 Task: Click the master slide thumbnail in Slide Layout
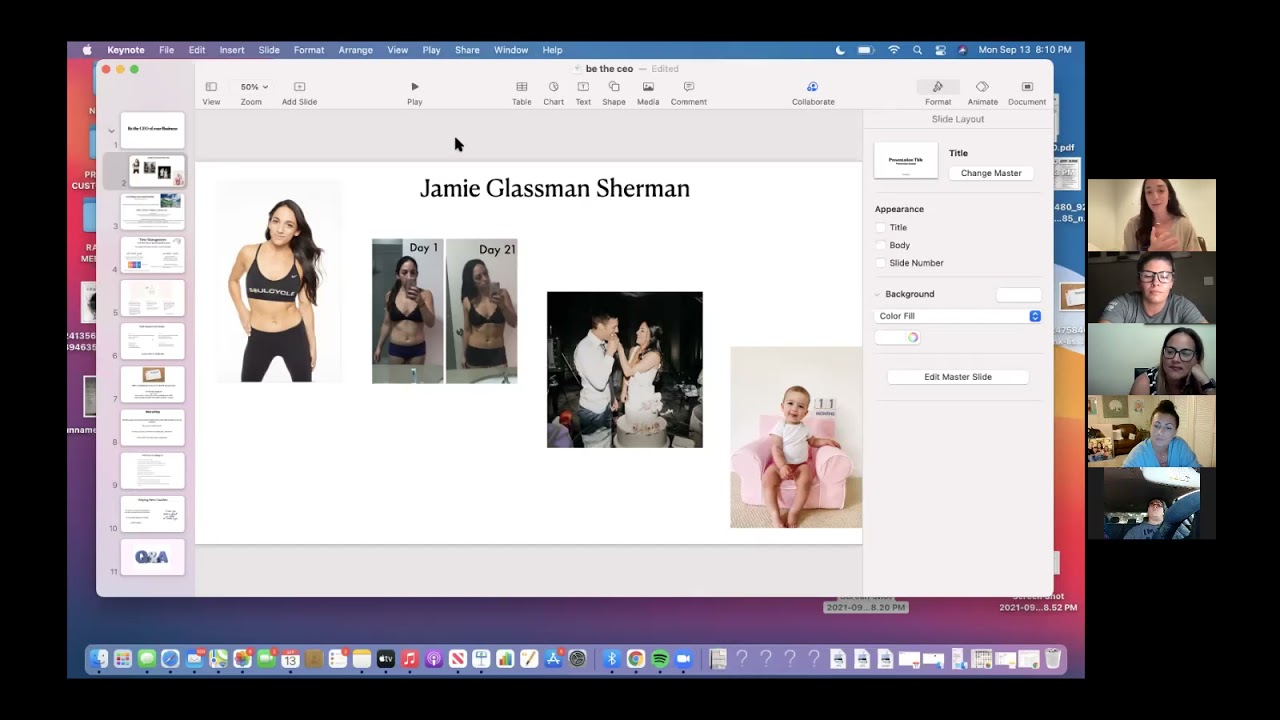click(x=906, y=161)
